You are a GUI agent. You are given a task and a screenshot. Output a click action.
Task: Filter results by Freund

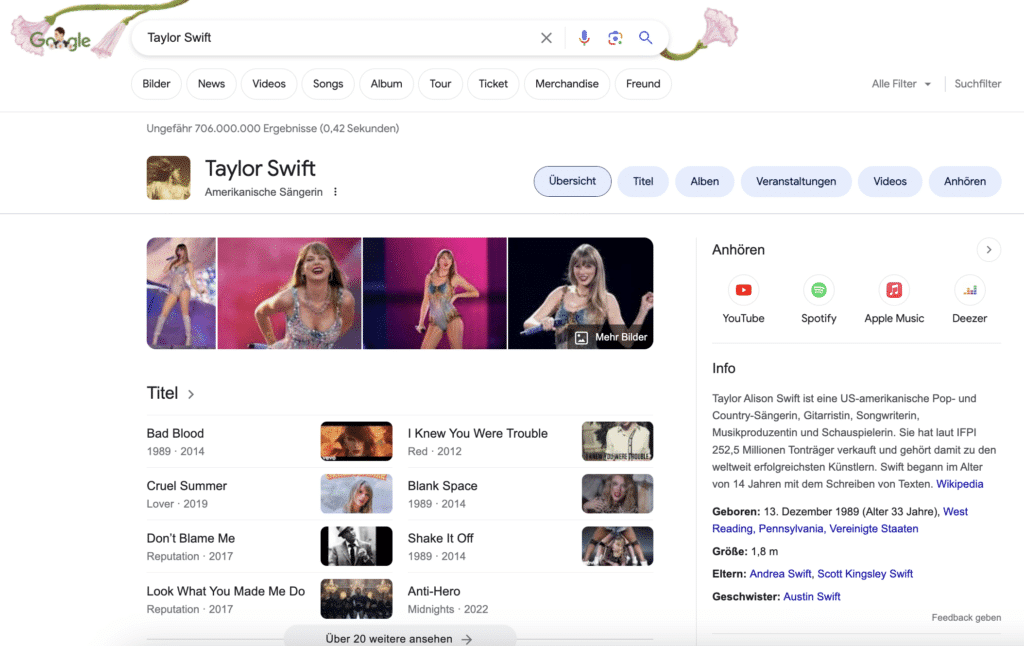click(643, 84)
